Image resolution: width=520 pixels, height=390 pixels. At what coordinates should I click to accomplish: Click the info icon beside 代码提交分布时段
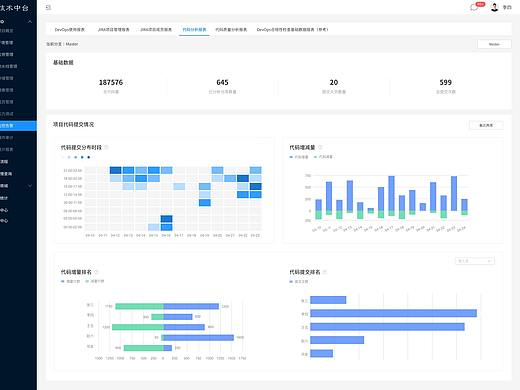coord(106,147)
